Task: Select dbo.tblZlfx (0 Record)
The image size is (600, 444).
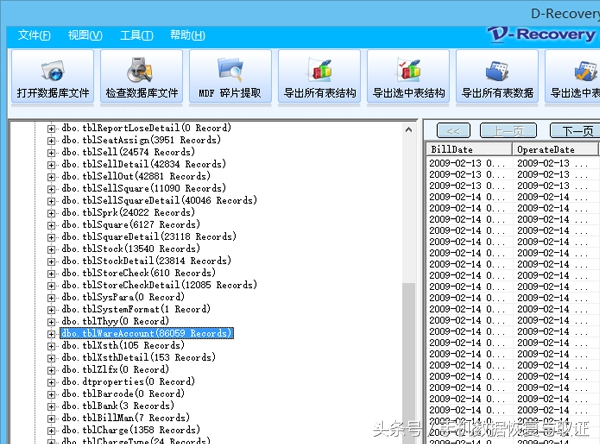Action: point(115,369)
